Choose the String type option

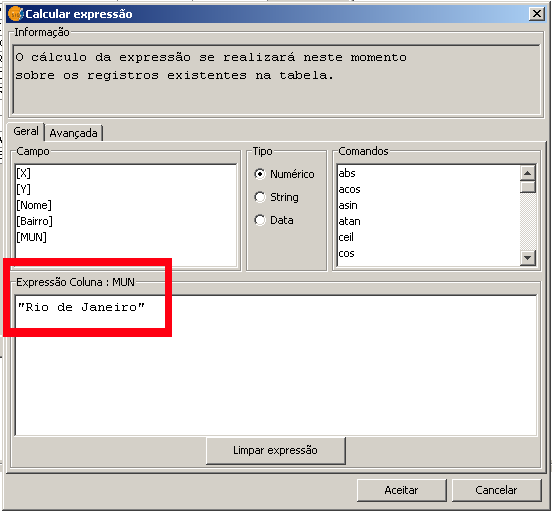(x=260, y=197)
